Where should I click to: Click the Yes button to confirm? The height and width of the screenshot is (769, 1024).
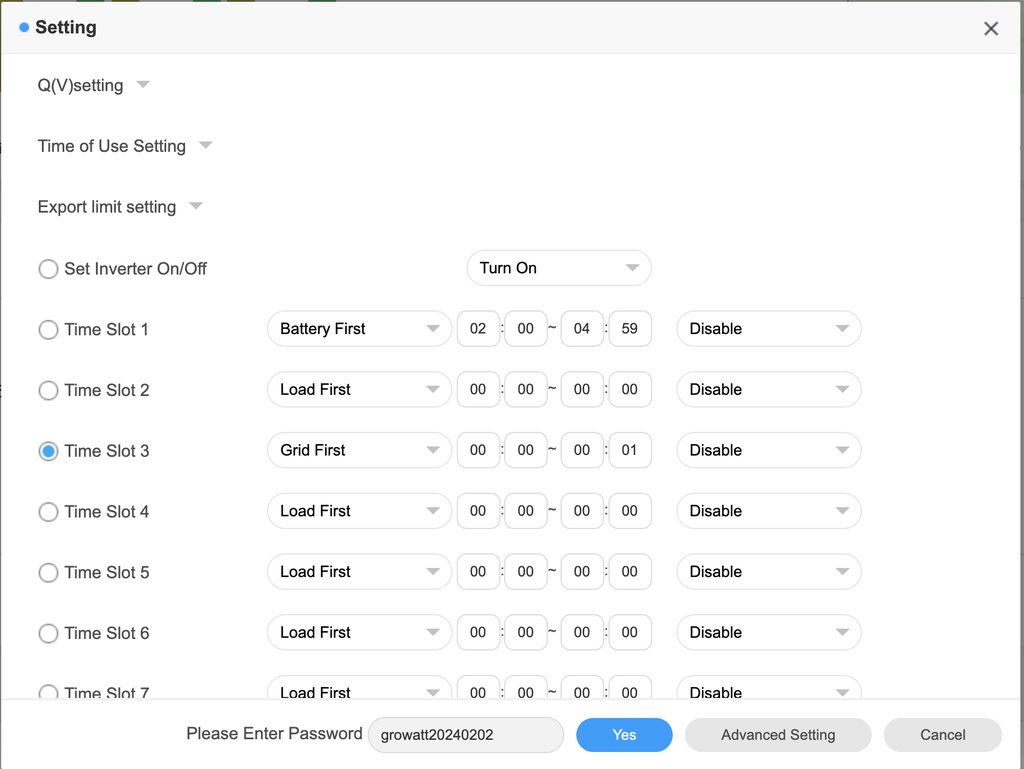pyautogui.click(x=624, y=735)
